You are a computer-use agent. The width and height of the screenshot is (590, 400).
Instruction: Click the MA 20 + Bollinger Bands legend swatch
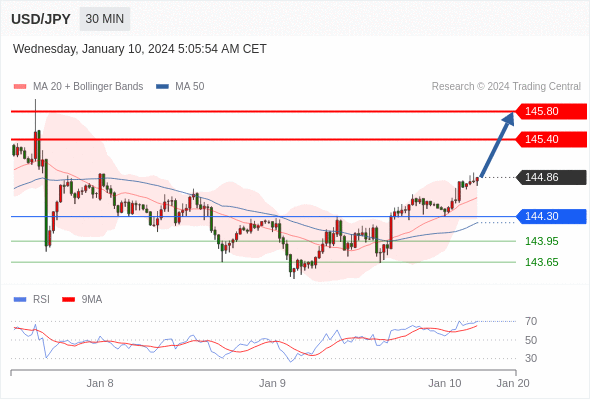tap(20, 87)
